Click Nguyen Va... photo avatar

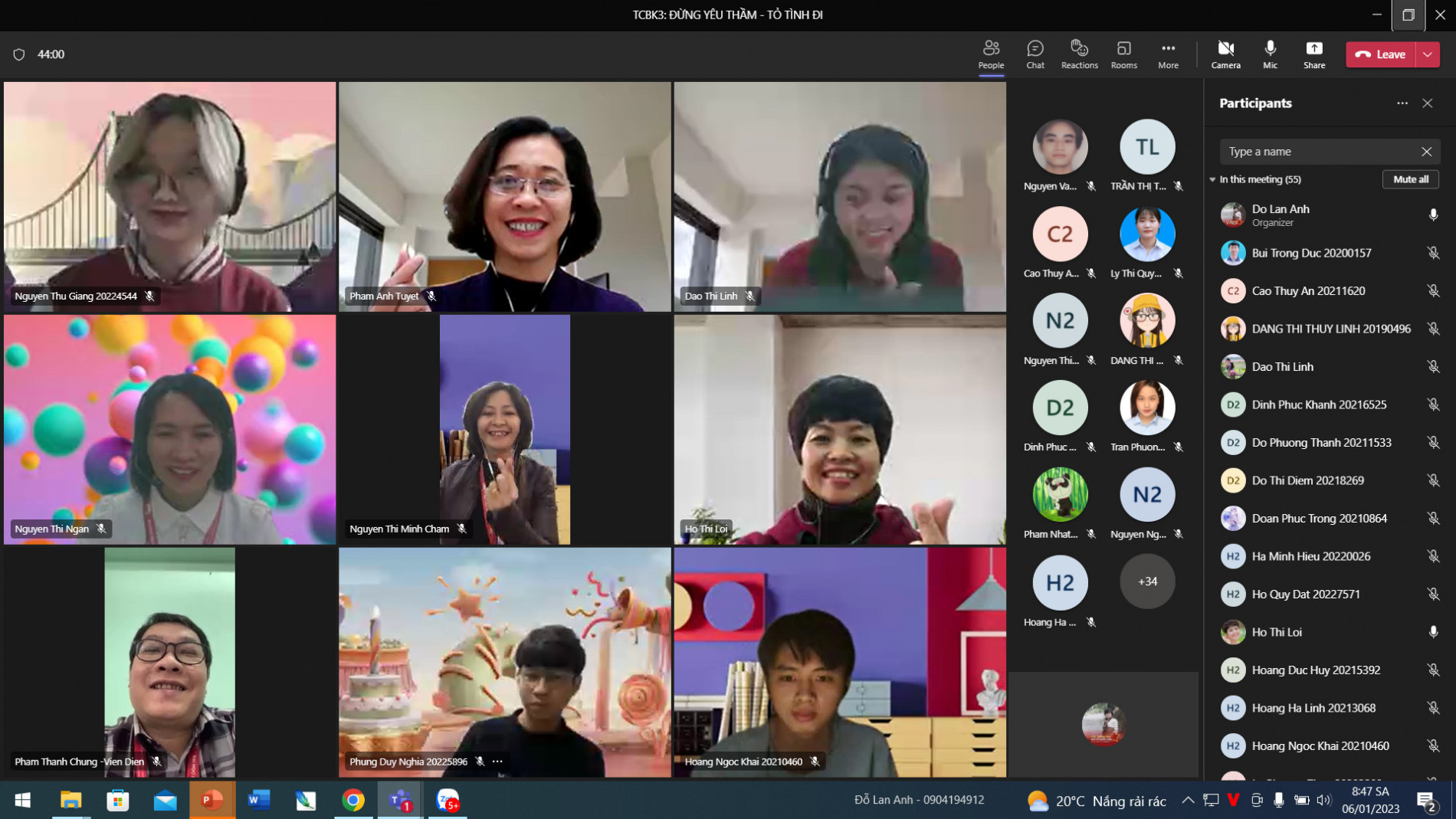click(x=1060, y=146)
